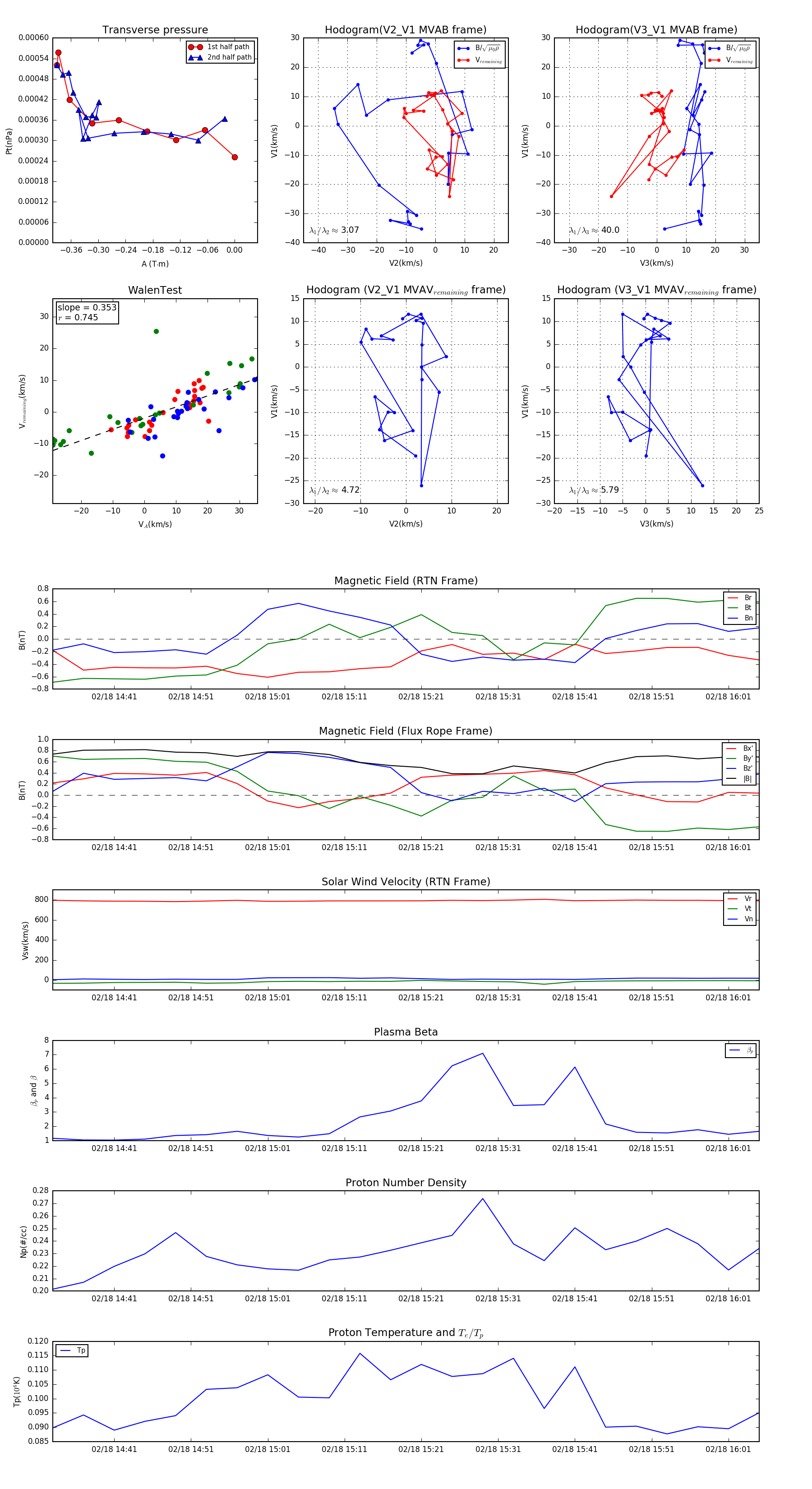Viewport: 812px width, 1489px height.
Task: Click the highest peak of proton density curve
Action: pos(483,1199)
